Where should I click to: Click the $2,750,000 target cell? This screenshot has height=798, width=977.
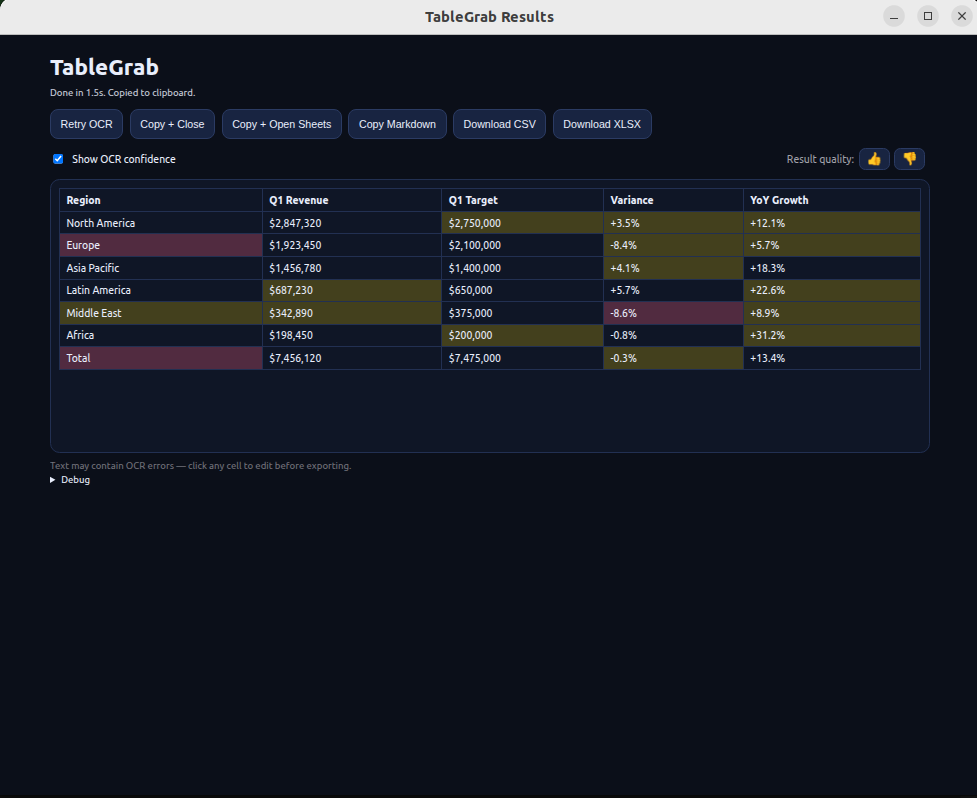[522, 223]
